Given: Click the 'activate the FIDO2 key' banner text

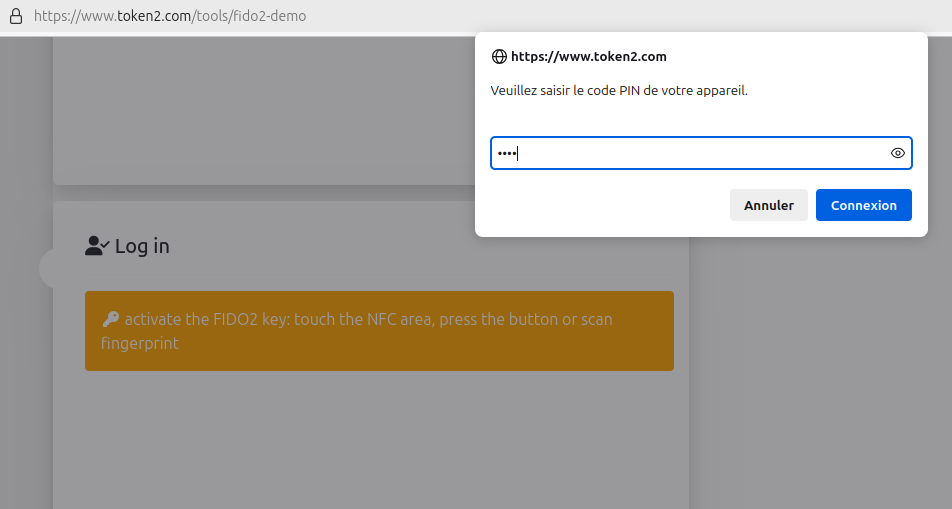Looking at the screenshot, I should (357, 331).
